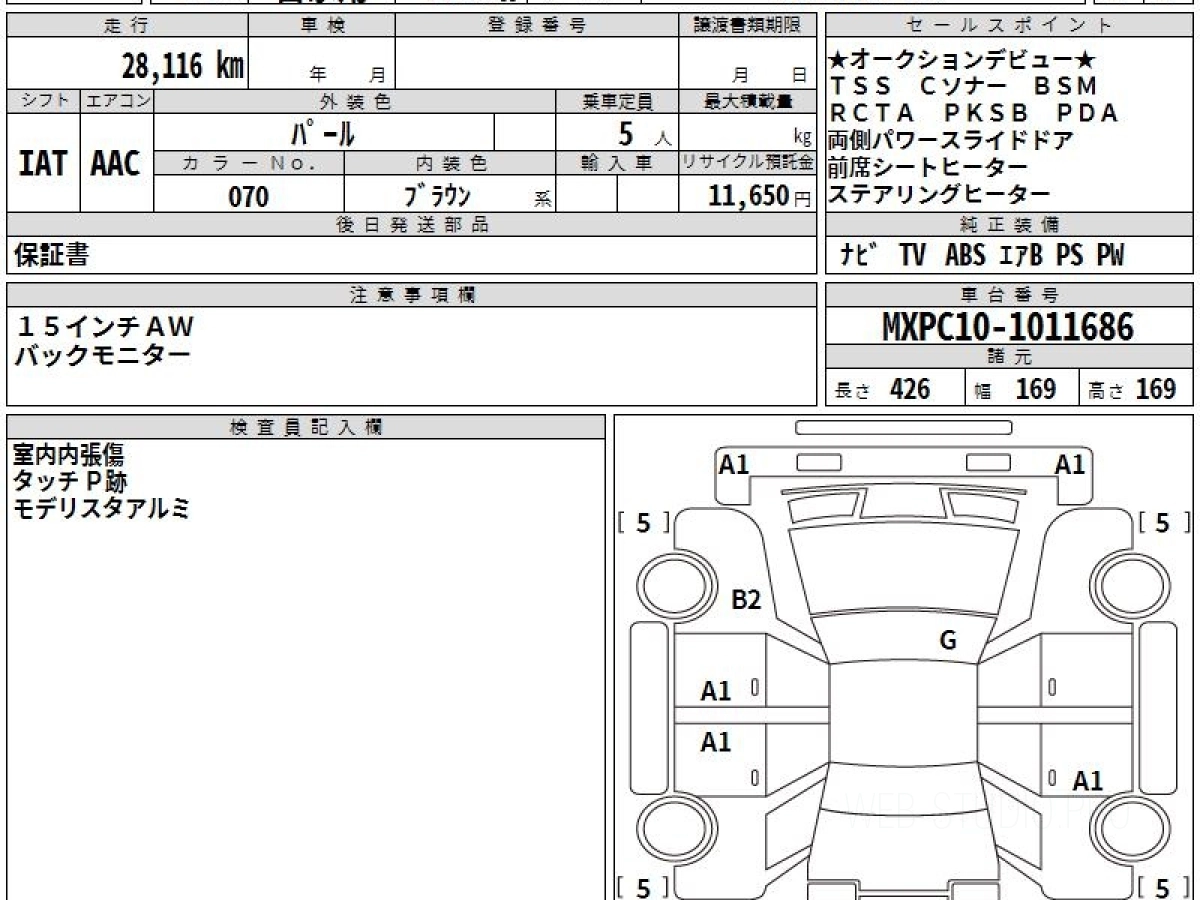
Task: Click the top-right [5] tire rating
Action: (1161, 523)
